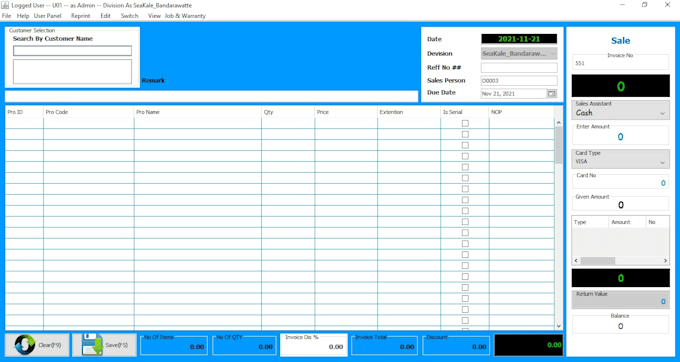Click payment list scroll-left arrow
Screen dimensions: 680x362
point(576,261)
